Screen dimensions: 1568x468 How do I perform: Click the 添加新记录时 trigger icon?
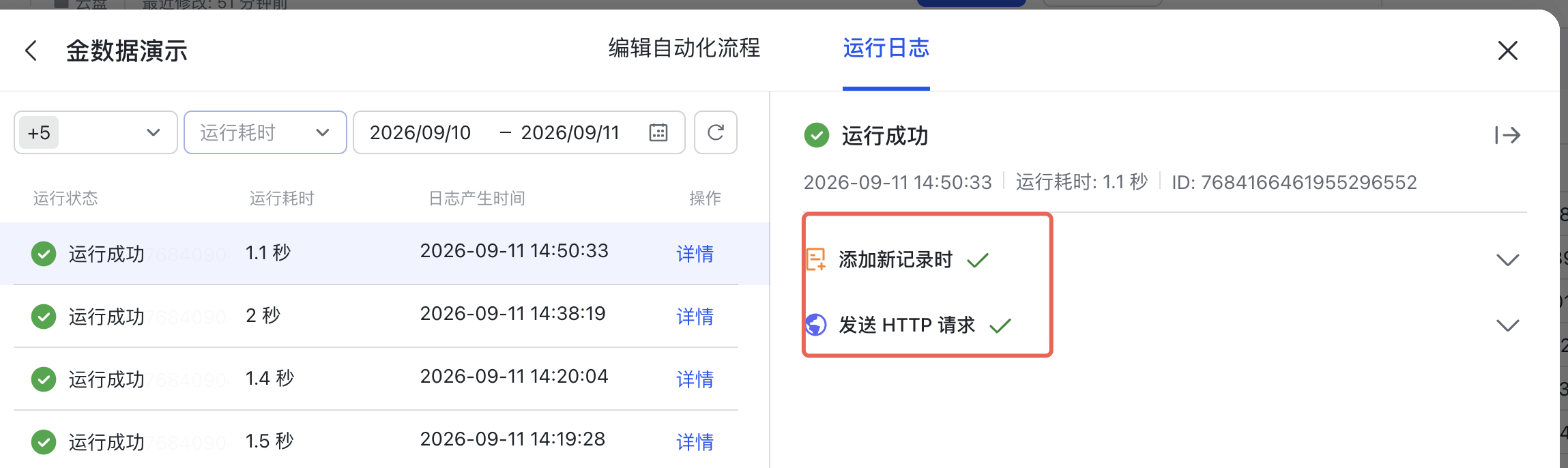pyautogui.click(x=816, y=259)
